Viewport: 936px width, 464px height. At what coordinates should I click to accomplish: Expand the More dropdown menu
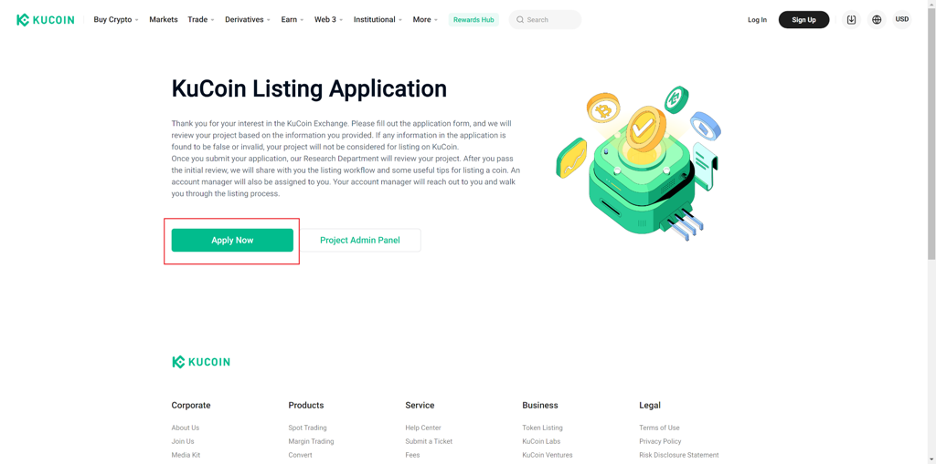pyautogui.click(x=425, y=20)
